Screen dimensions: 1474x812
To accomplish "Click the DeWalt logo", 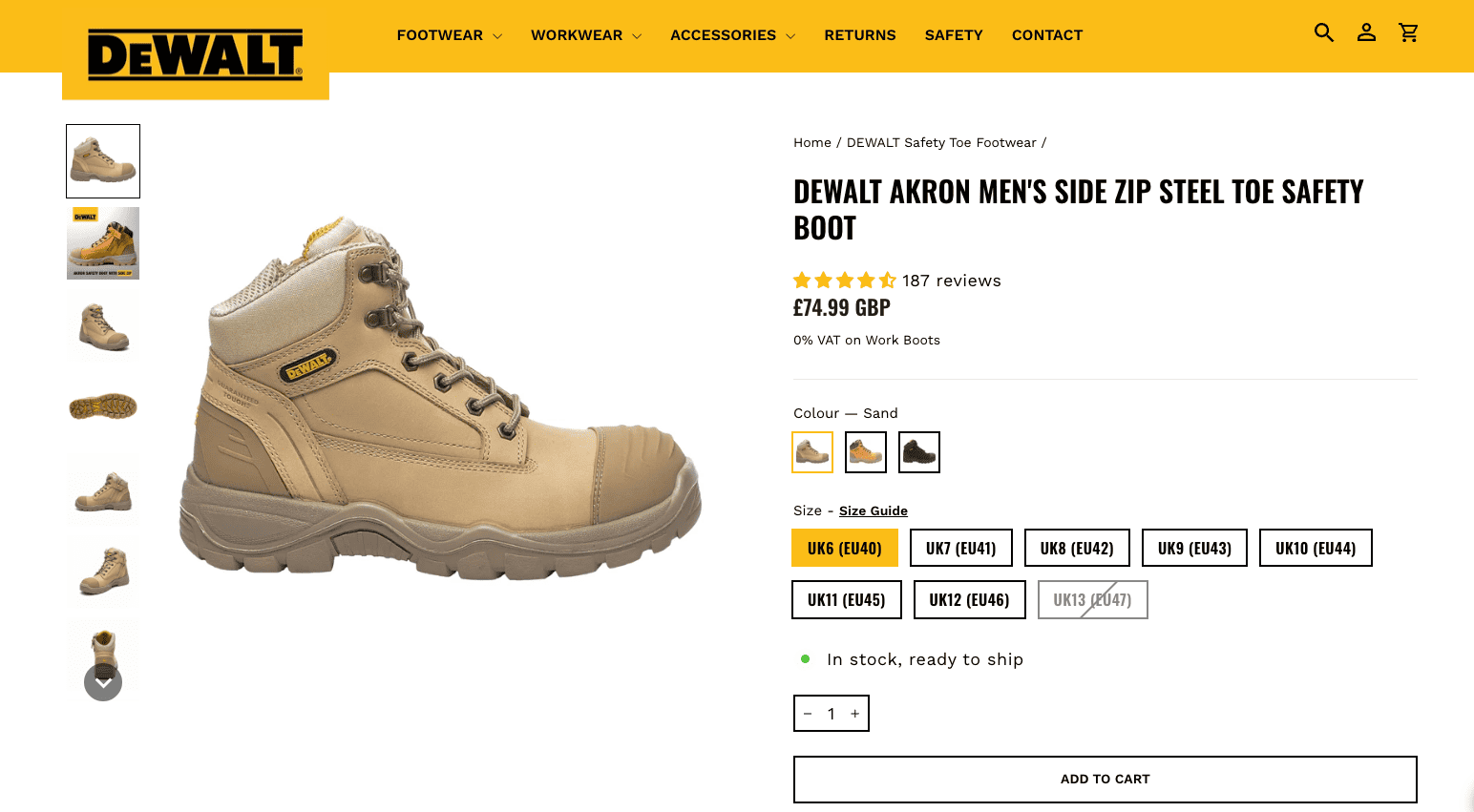I will click(x=196, y=53).
